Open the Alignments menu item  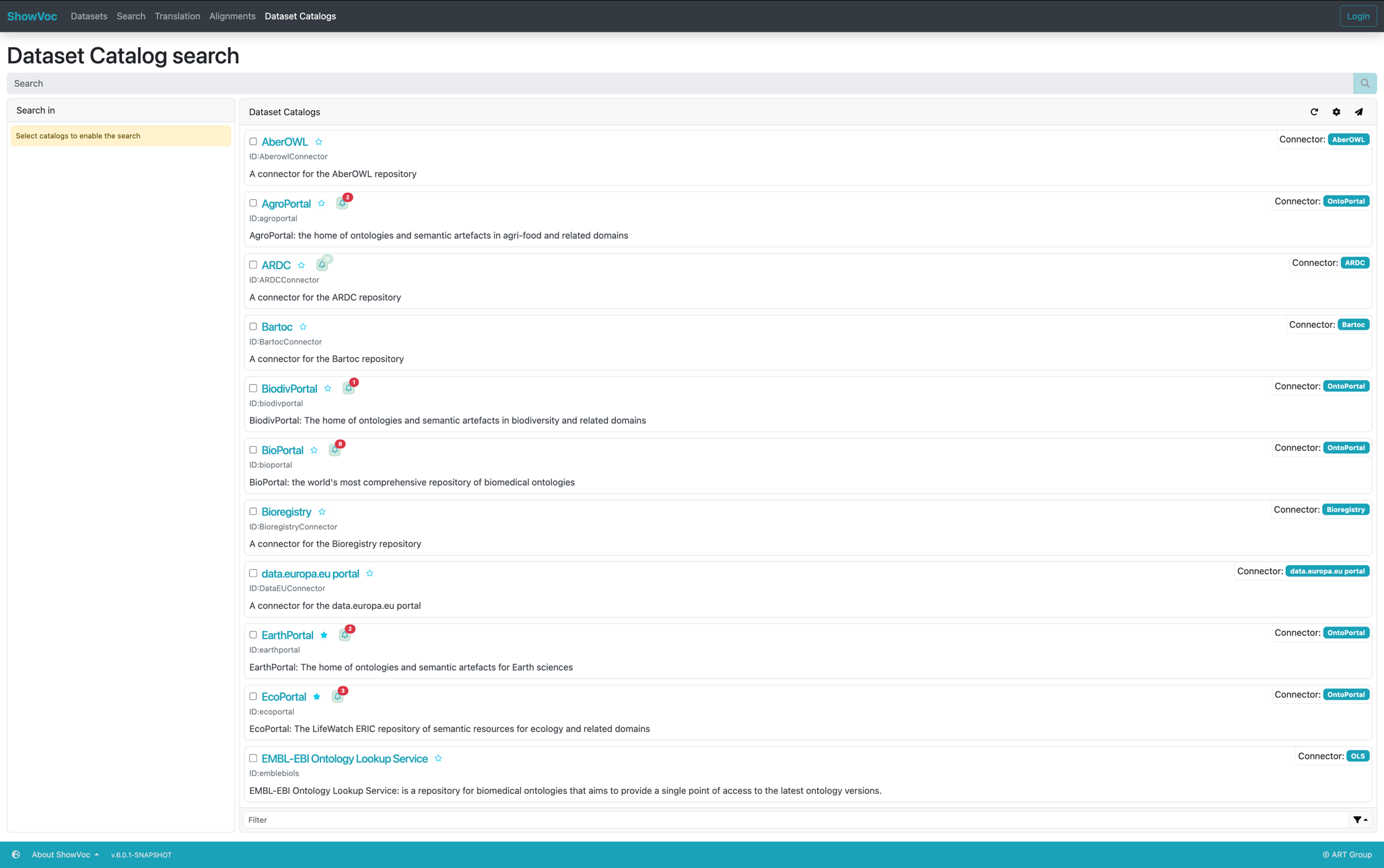point(232,15)
